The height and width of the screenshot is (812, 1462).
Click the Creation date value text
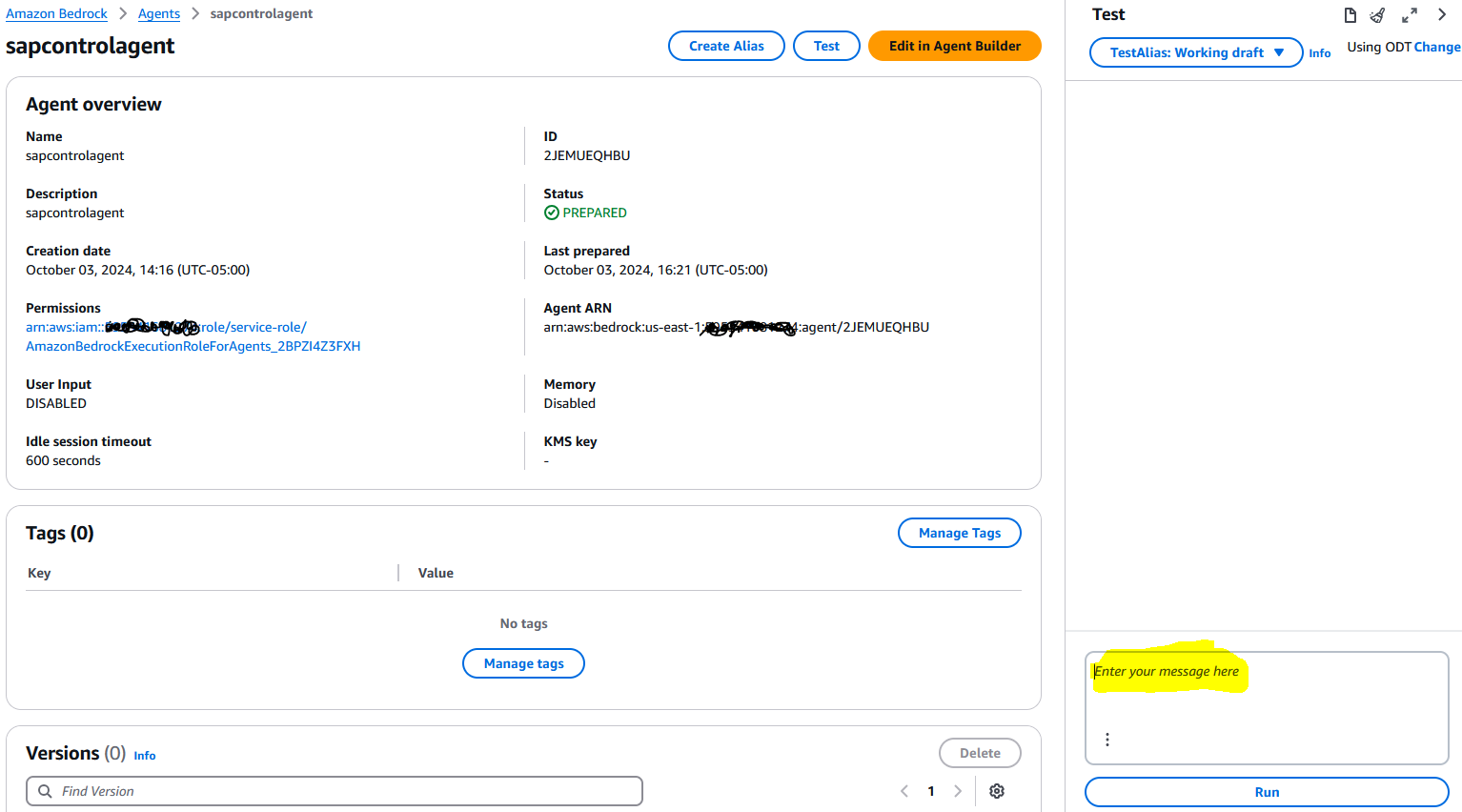[x=138, y=270]
